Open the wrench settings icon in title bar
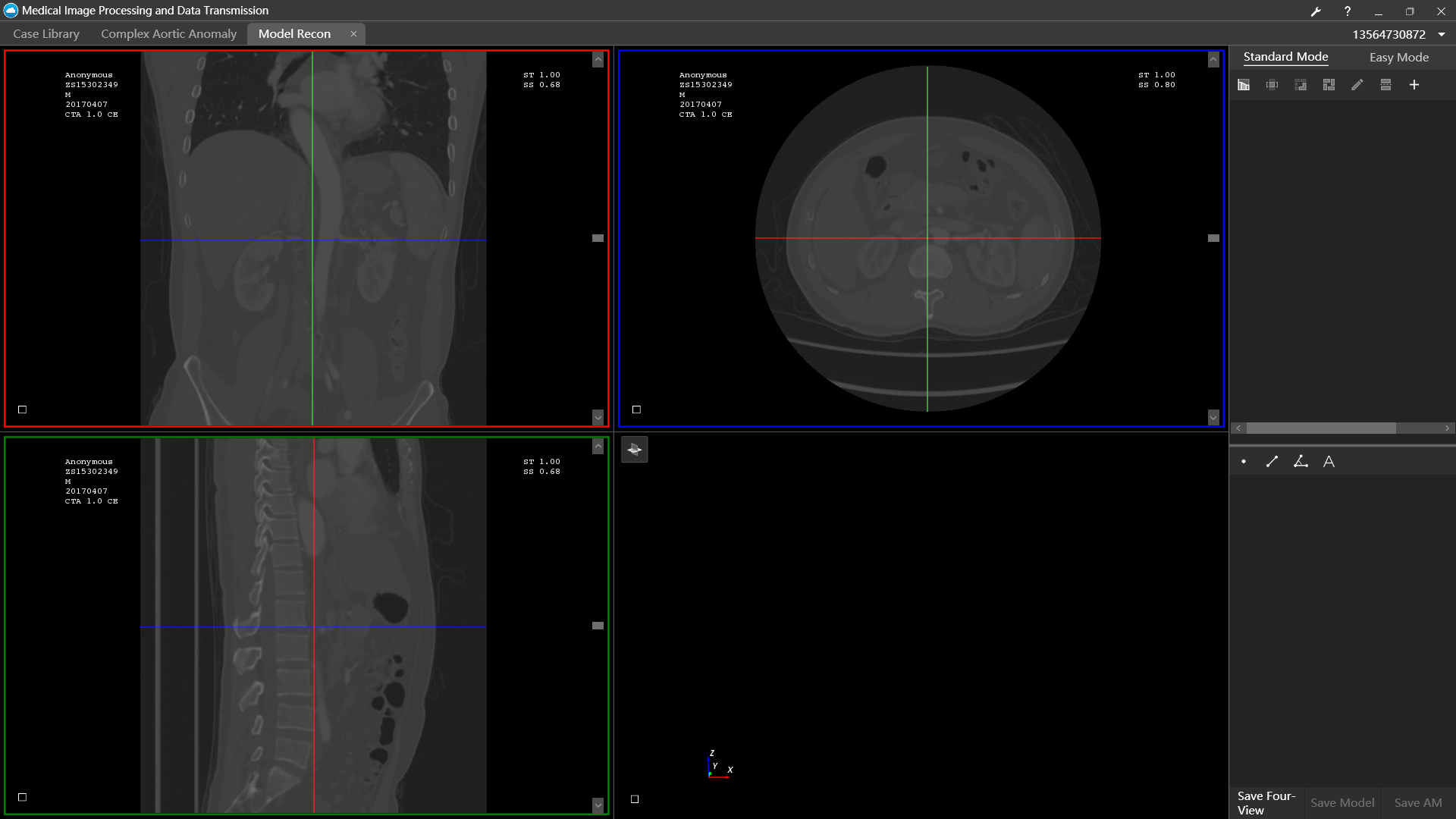The image size is (1456, 819). [1316, 11]
